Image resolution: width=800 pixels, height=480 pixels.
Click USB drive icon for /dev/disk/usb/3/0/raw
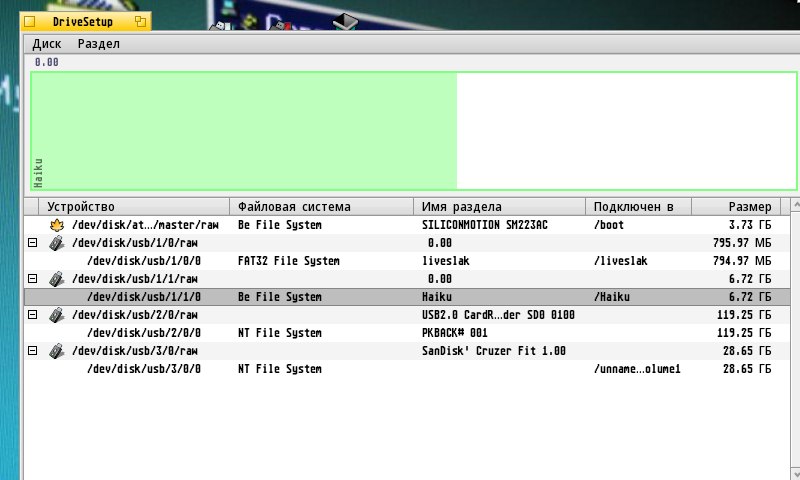[57, 351]
